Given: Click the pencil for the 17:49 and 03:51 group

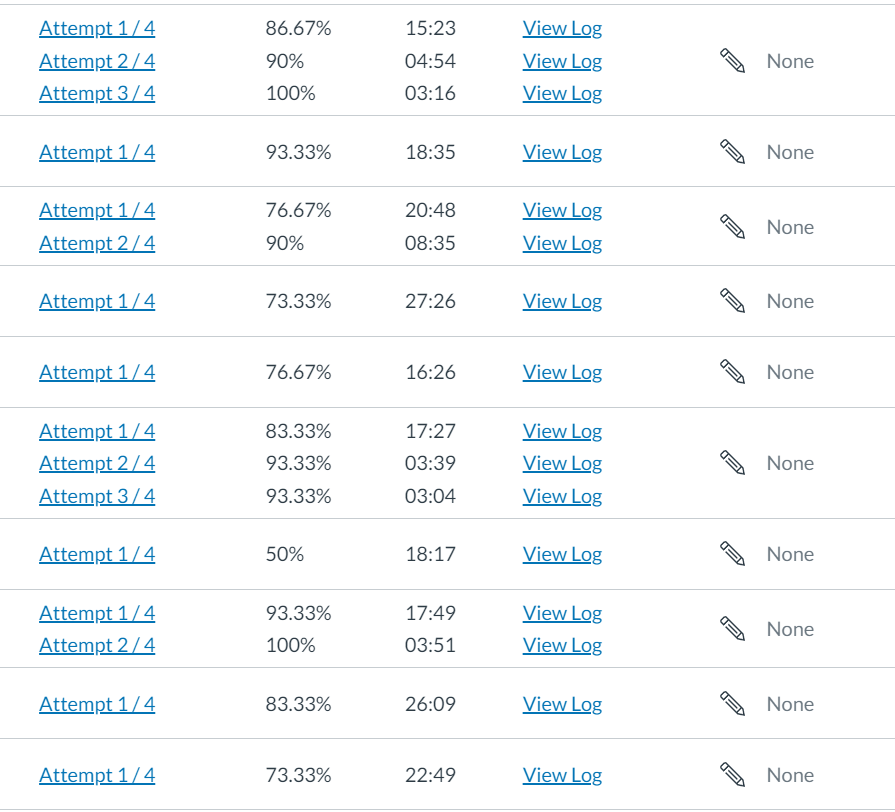Looking at the screenshot, I should point(733,629).
